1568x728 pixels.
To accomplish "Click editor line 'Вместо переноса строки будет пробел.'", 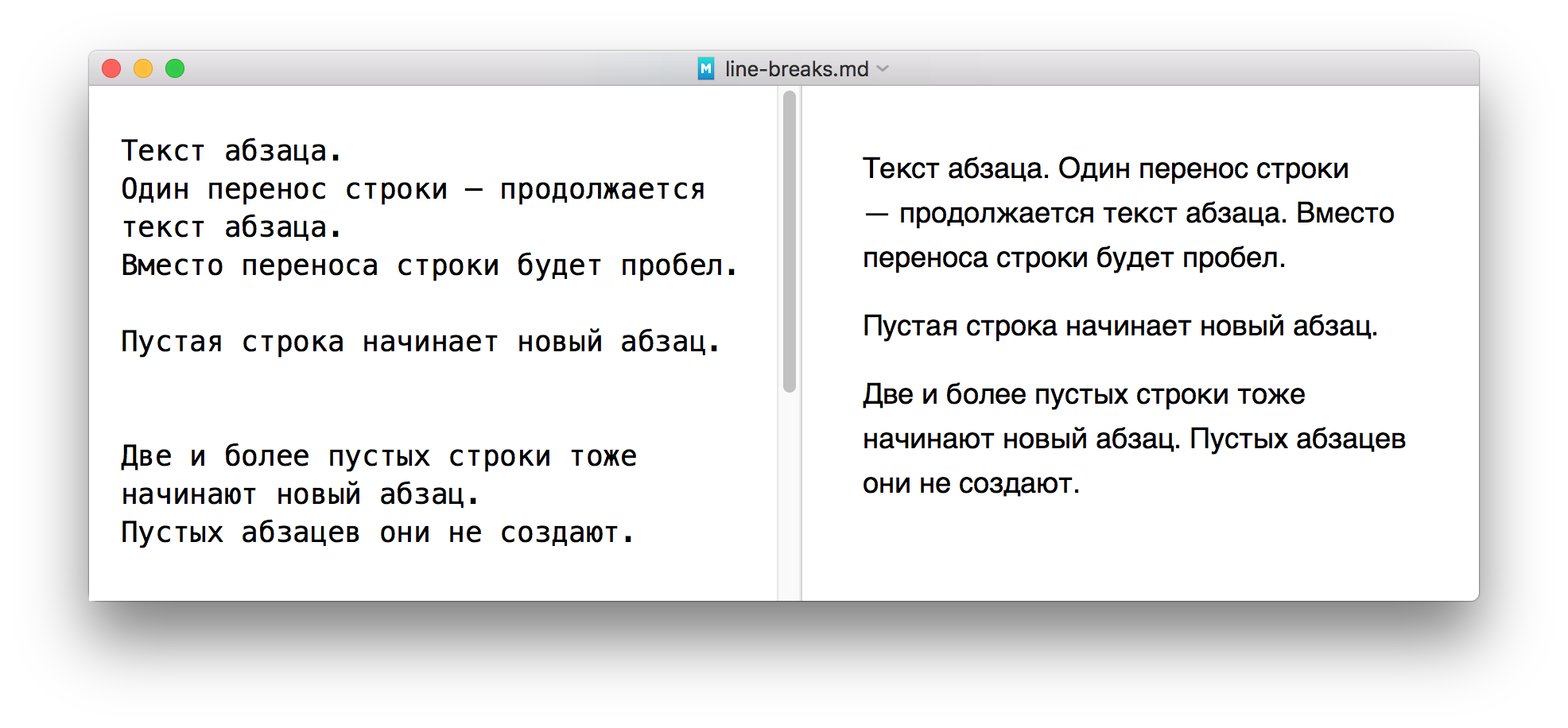I will [x=429, y=265].
